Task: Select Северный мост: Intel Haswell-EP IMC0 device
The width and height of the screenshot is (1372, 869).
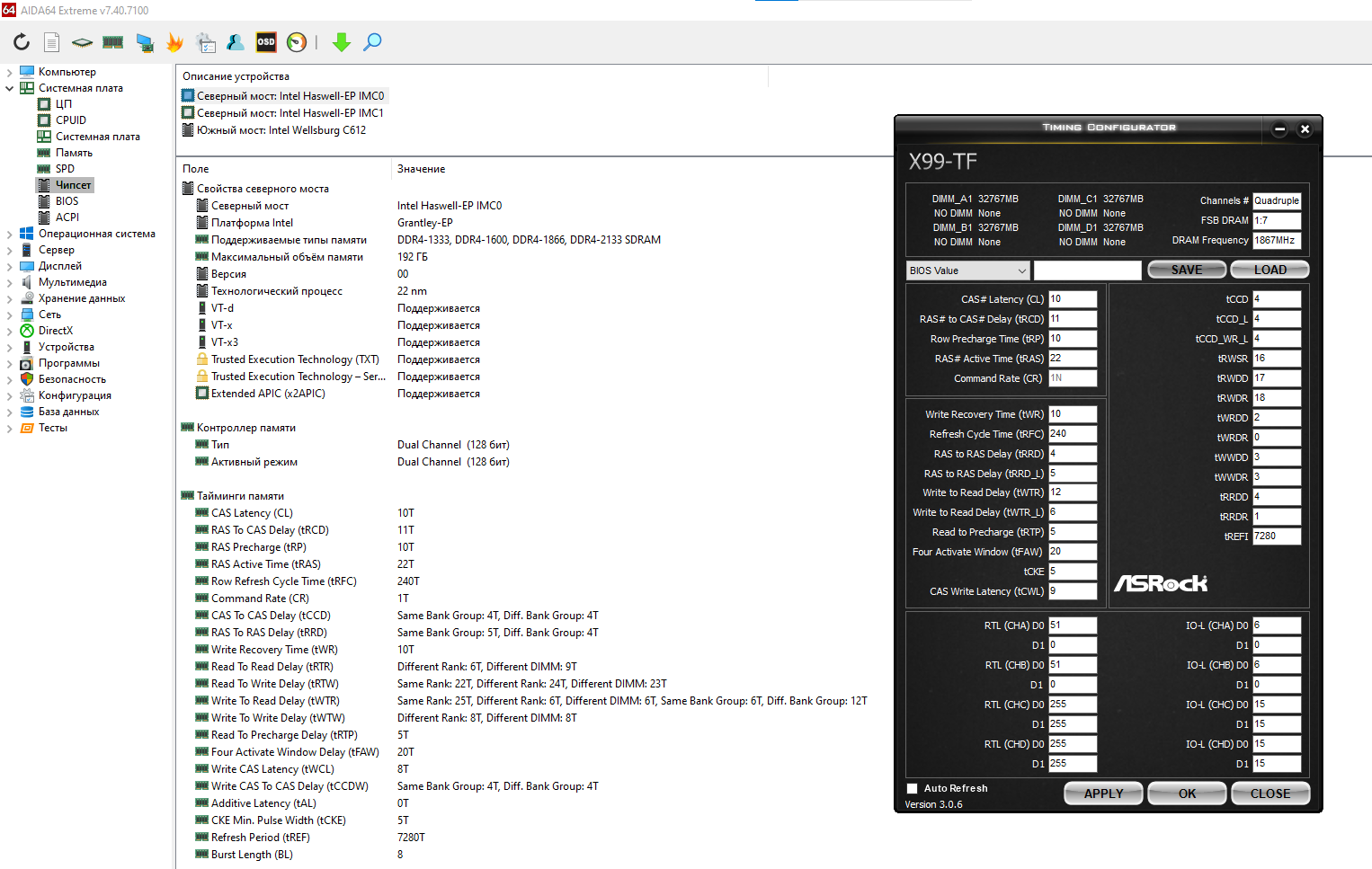Action: (283, 96)
